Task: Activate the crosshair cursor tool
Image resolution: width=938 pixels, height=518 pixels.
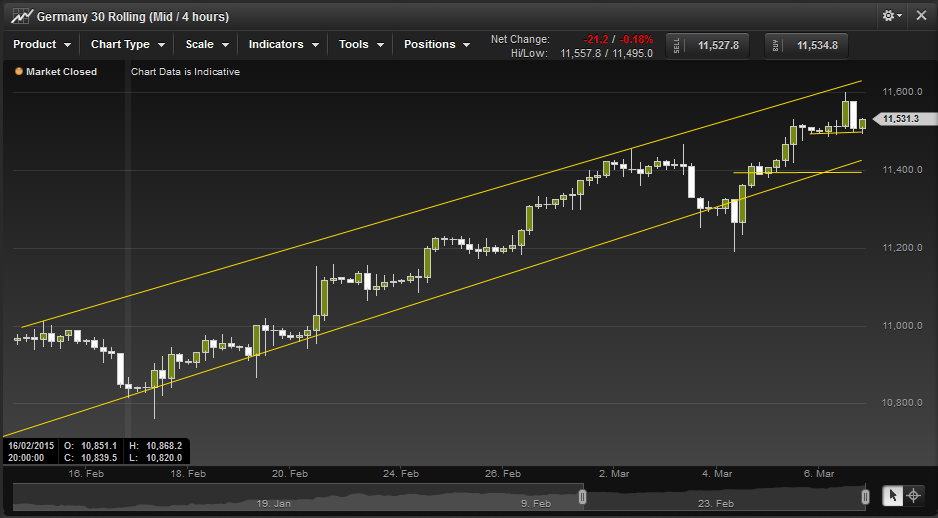Action: tap(913, 495)
